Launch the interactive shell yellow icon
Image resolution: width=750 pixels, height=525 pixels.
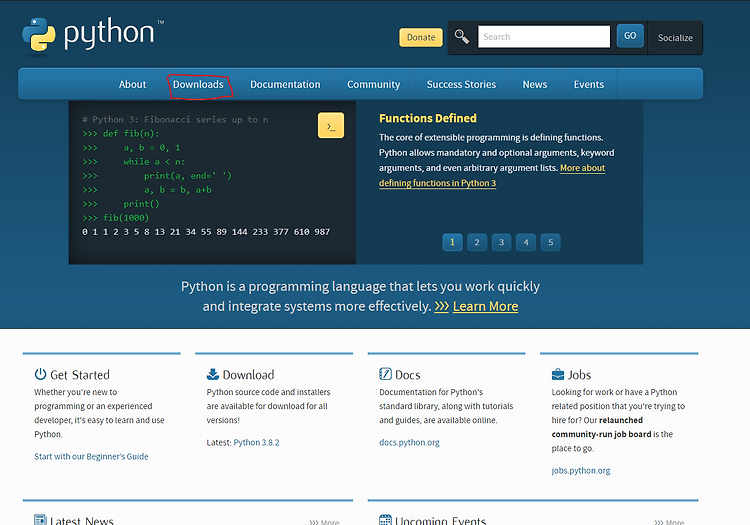[331, 125]
